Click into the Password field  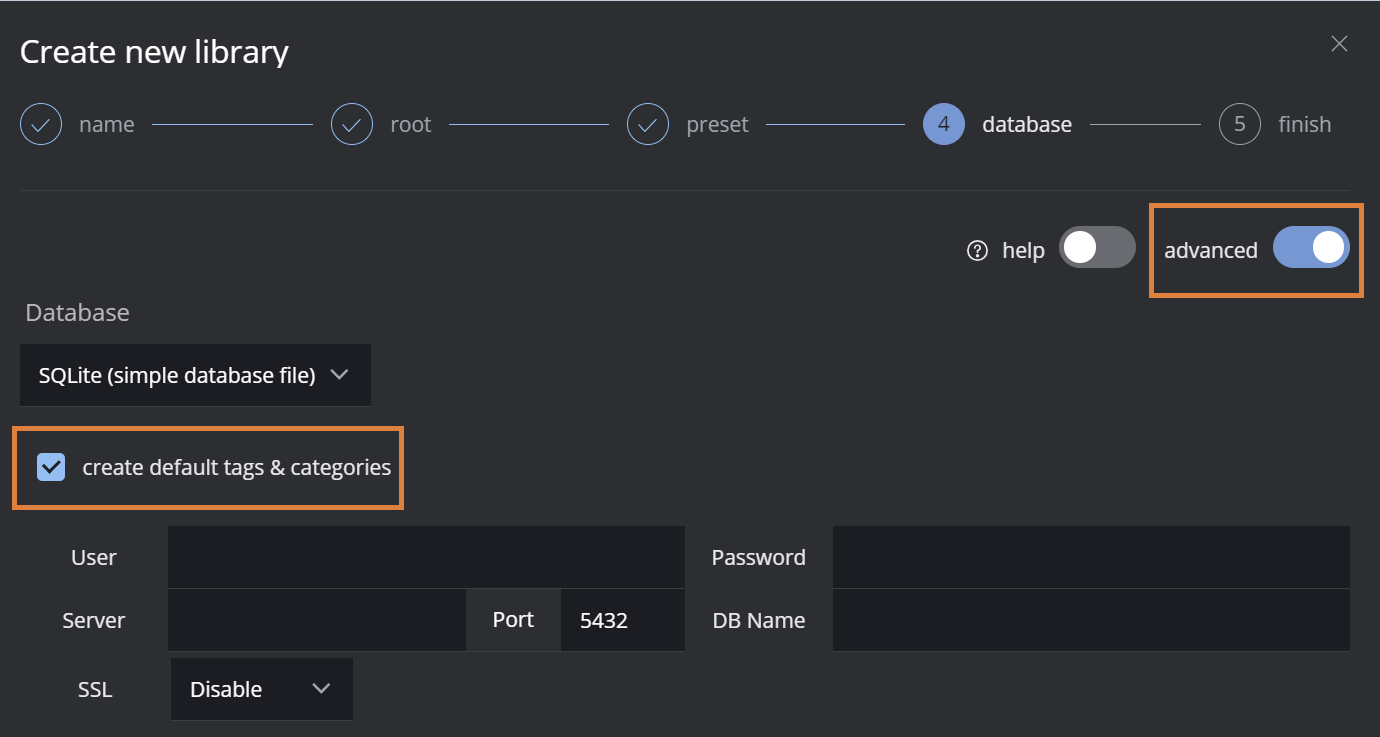[x=1091, y=557]
